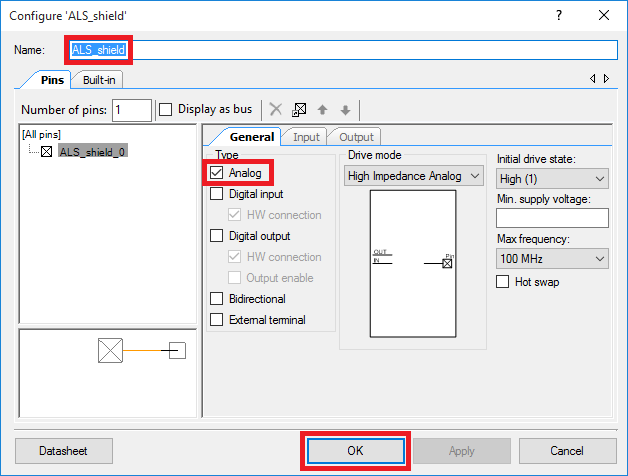628x476 pixels.
Task: Enable the Hot swap checkbox
Action: (503, 282)
